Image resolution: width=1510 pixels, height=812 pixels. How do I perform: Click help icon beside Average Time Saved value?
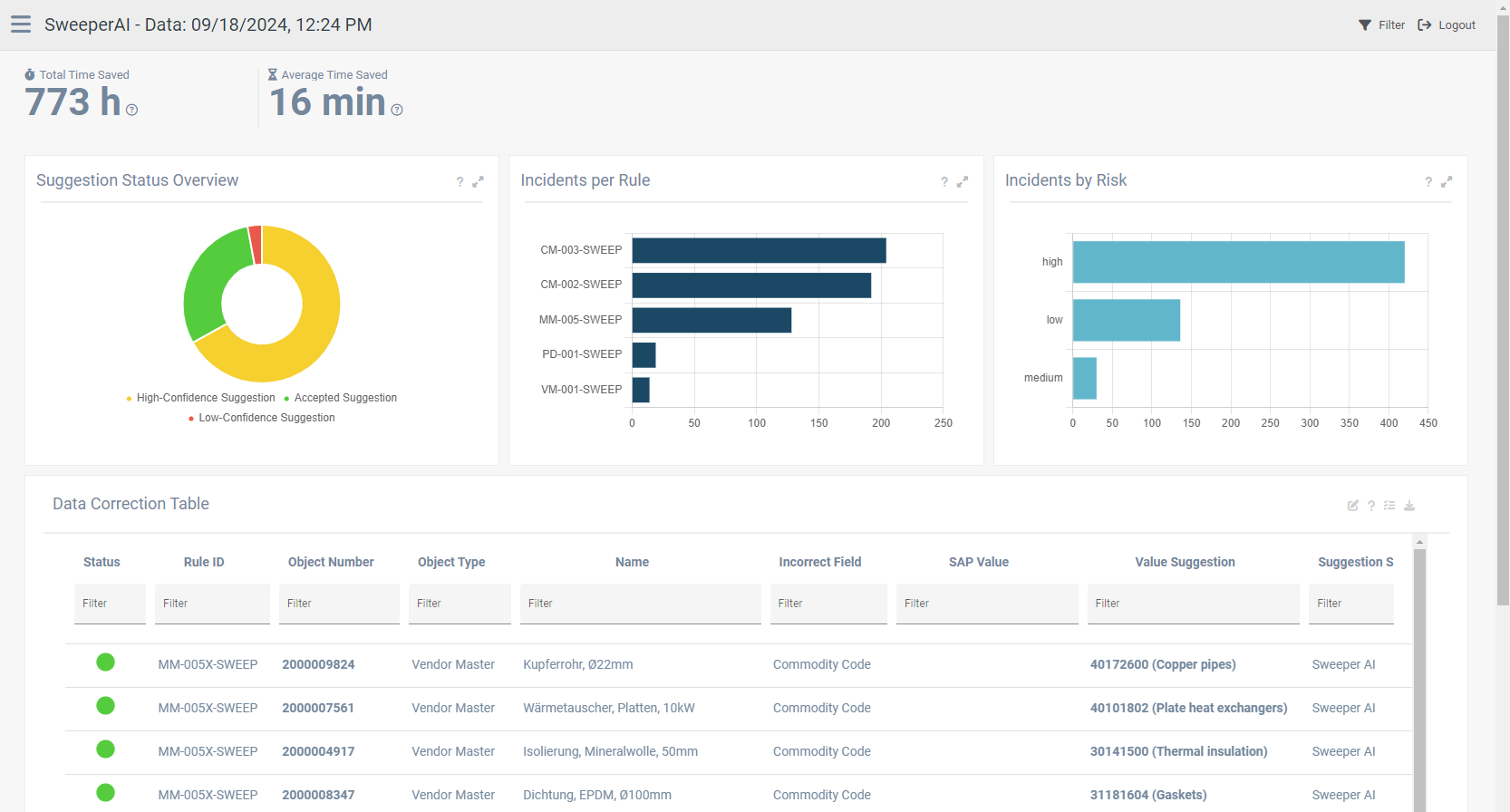(397, 110)
